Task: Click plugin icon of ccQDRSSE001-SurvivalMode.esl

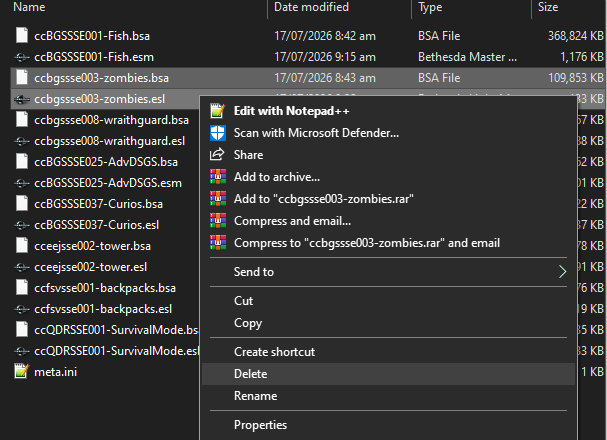Action: [x=22, y=351]
